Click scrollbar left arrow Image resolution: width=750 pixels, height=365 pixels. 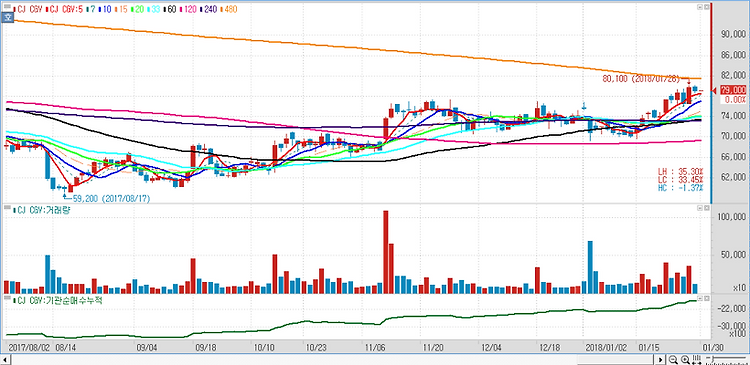pos(5,360)
